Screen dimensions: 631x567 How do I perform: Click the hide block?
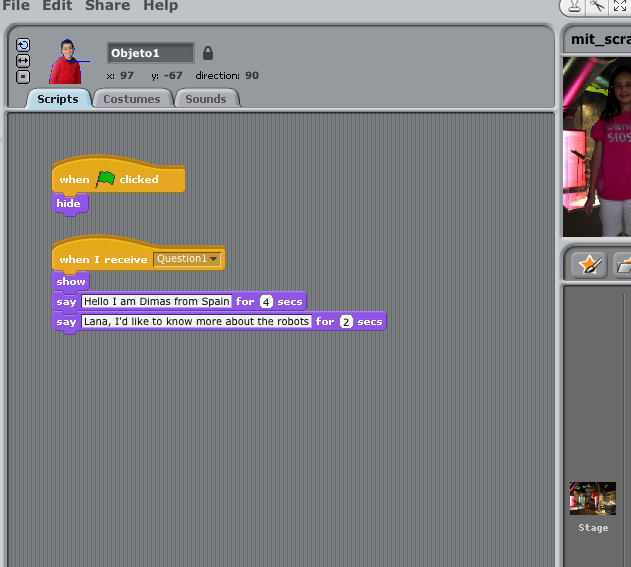(x=70, y=204)
